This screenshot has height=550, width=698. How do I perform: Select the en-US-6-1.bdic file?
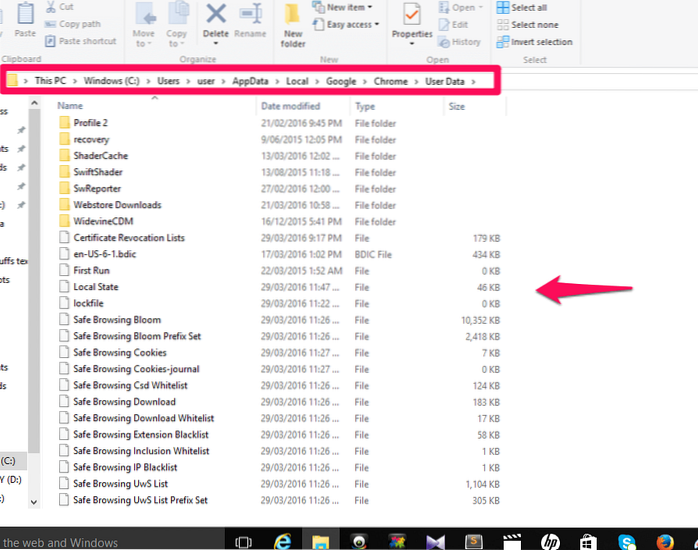[x=105, y=254]
